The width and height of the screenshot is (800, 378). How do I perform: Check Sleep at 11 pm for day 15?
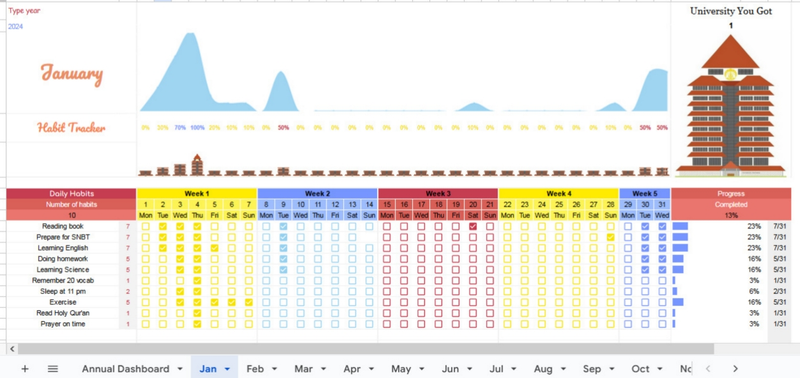click(x=387, y=291)
